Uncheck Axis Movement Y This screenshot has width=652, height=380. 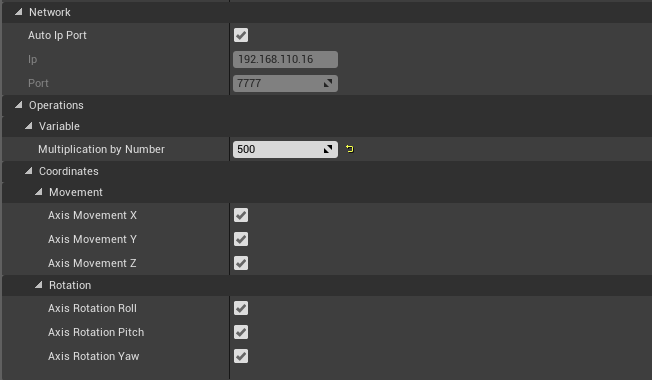[x=241, y=239]
